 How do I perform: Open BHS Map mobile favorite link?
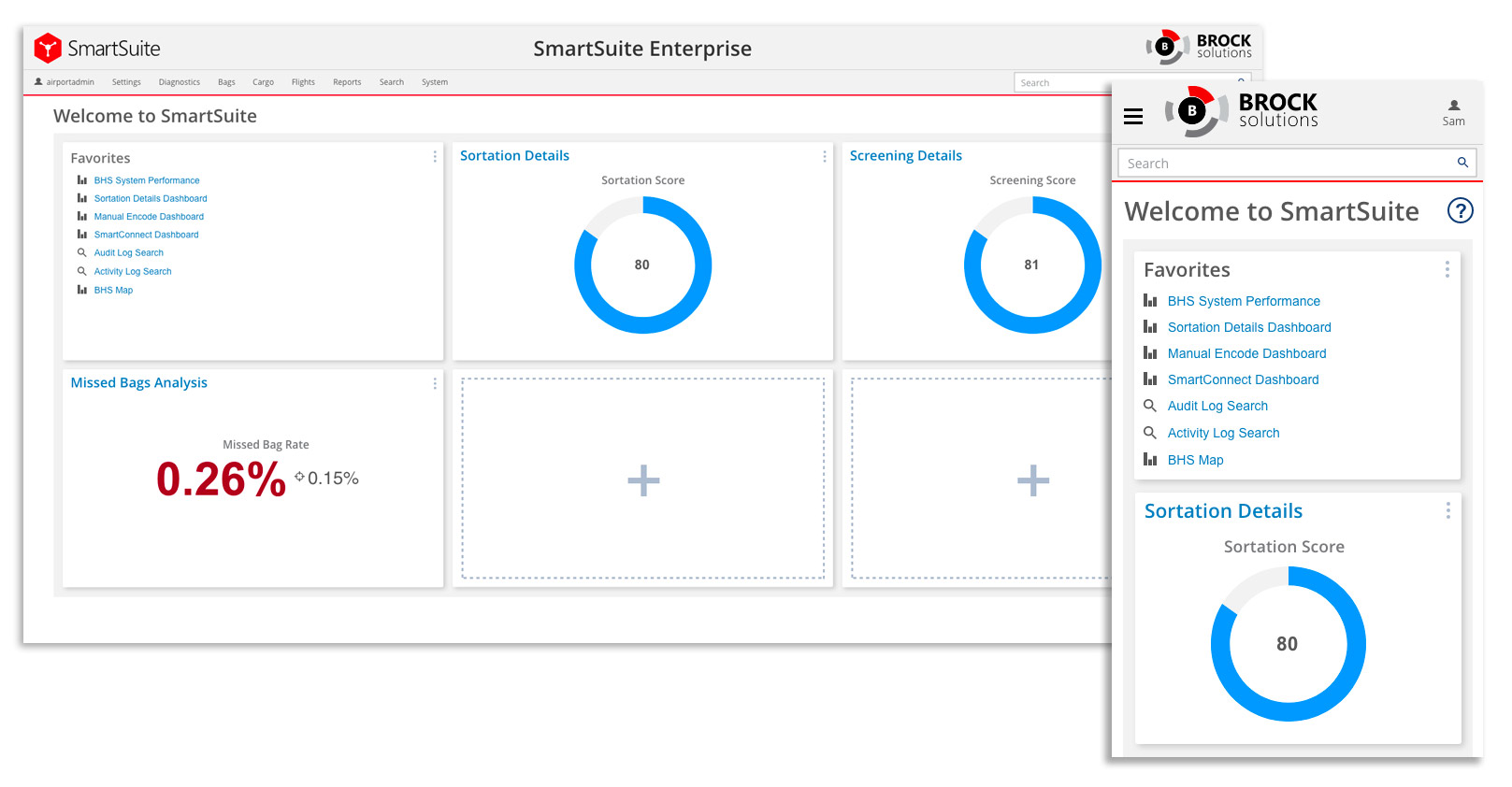pos(1195,460)
